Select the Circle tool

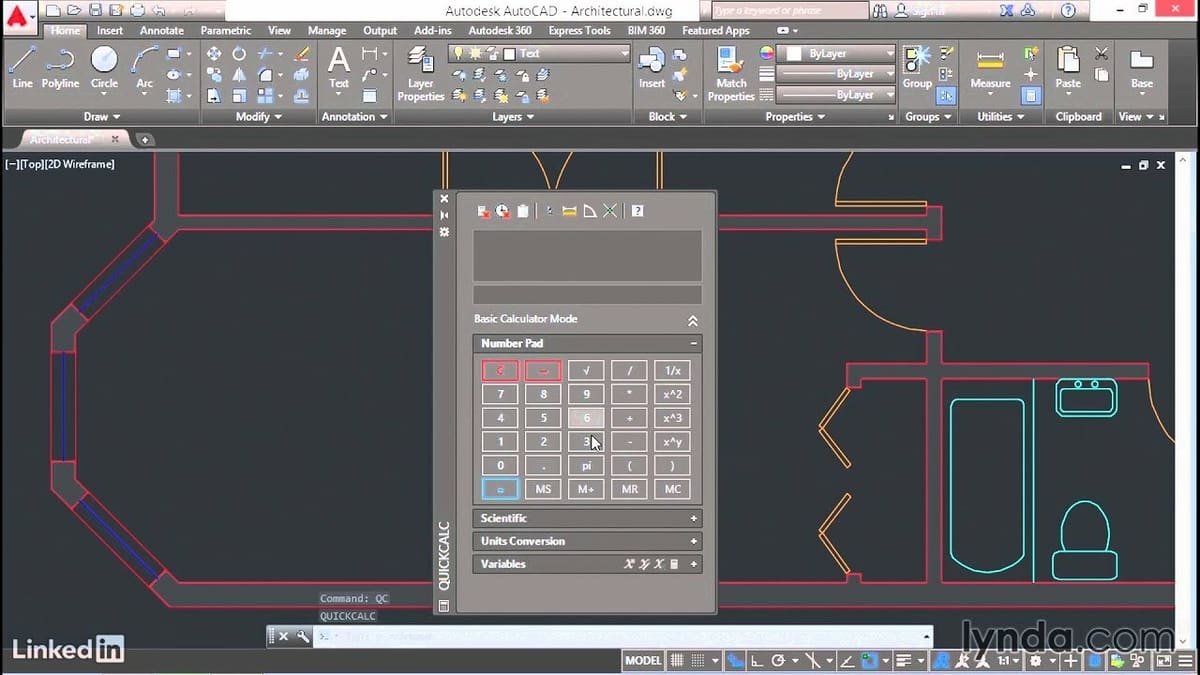(104, 67)
